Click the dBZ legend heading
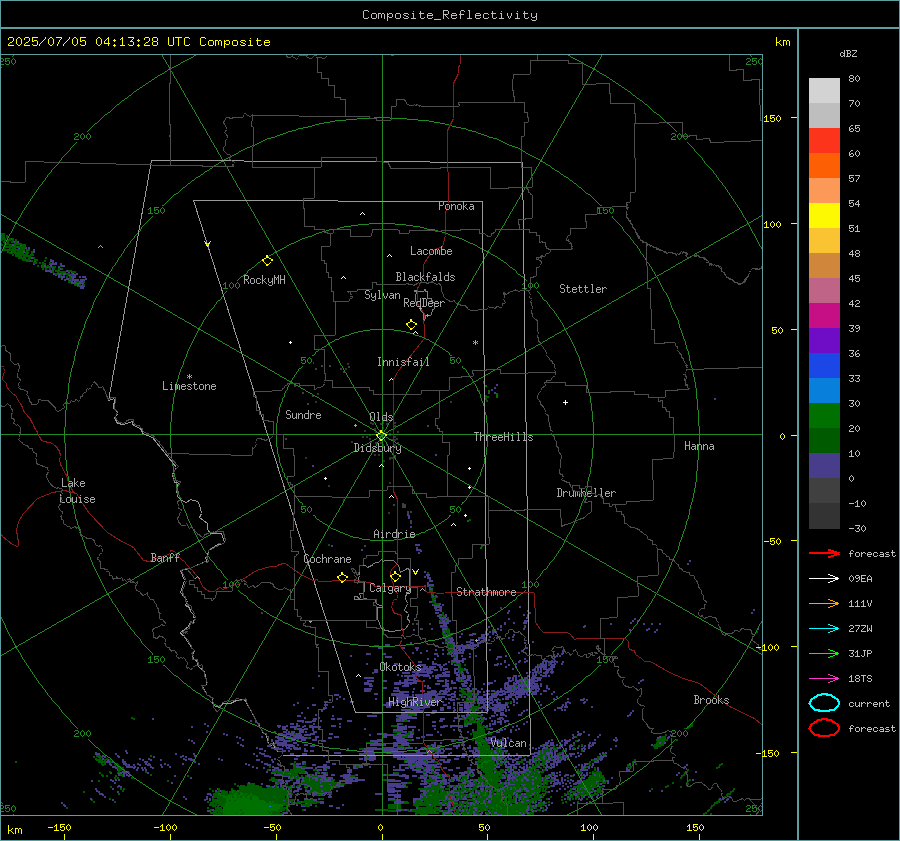900x841 pixels. click(848, 53)
